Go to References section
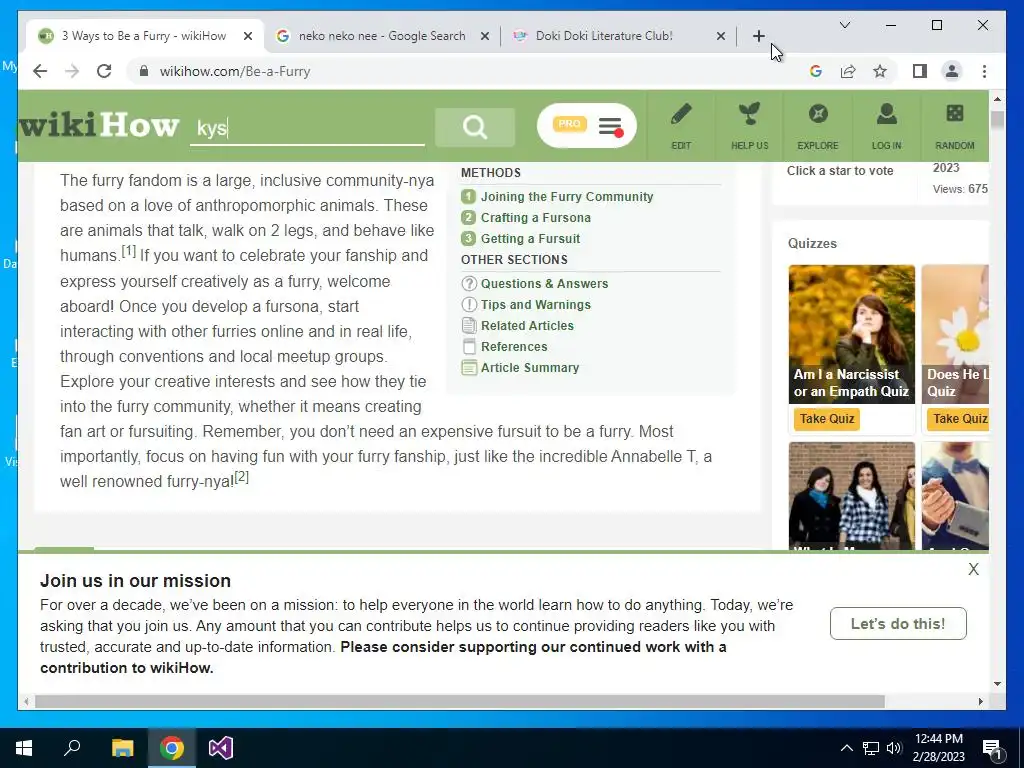 click(514, 346)
